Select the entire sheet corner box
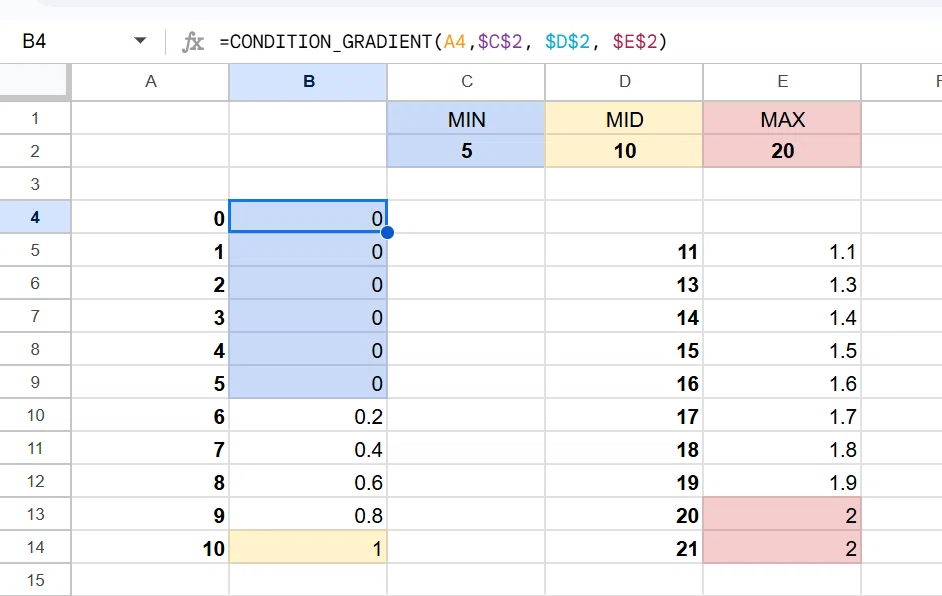 coord(34,81)
